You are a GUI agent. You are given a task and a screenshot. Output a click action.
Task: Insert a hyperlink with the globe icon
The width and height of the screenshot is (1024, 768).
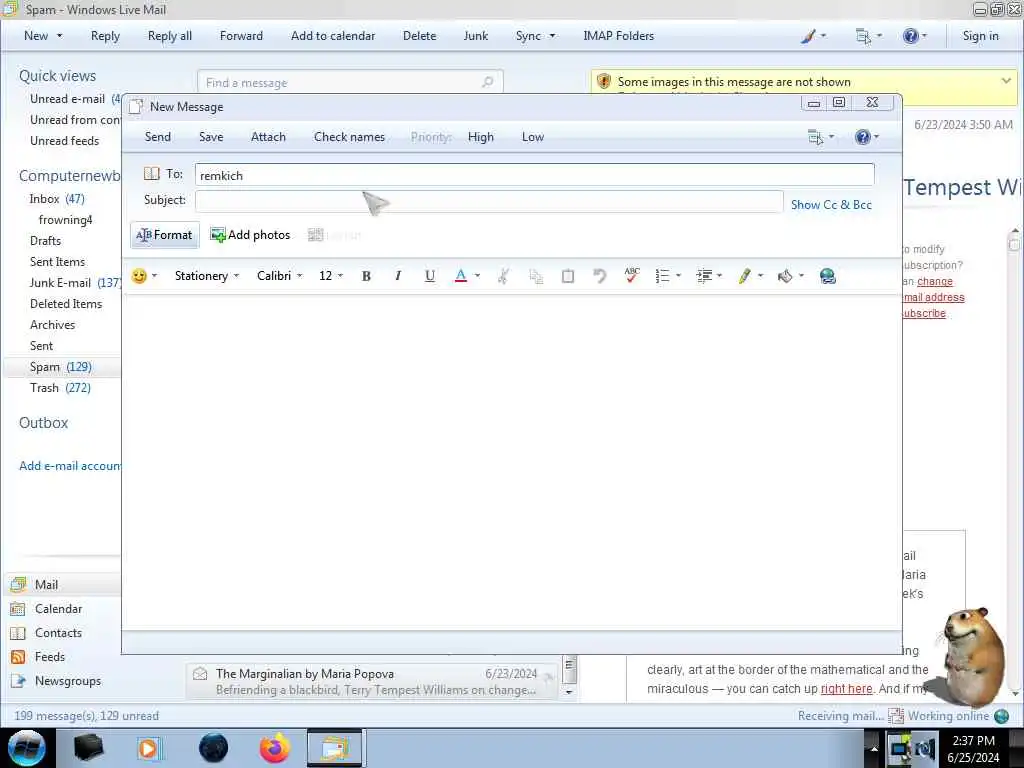[x=827, y=276]
